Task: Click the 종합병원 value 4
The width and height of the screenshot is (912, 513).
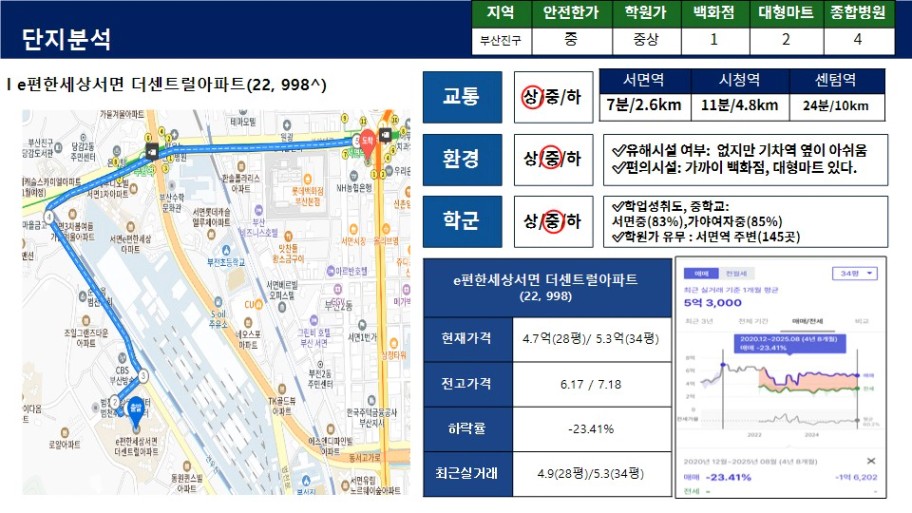Action: (x=858, y=40)
